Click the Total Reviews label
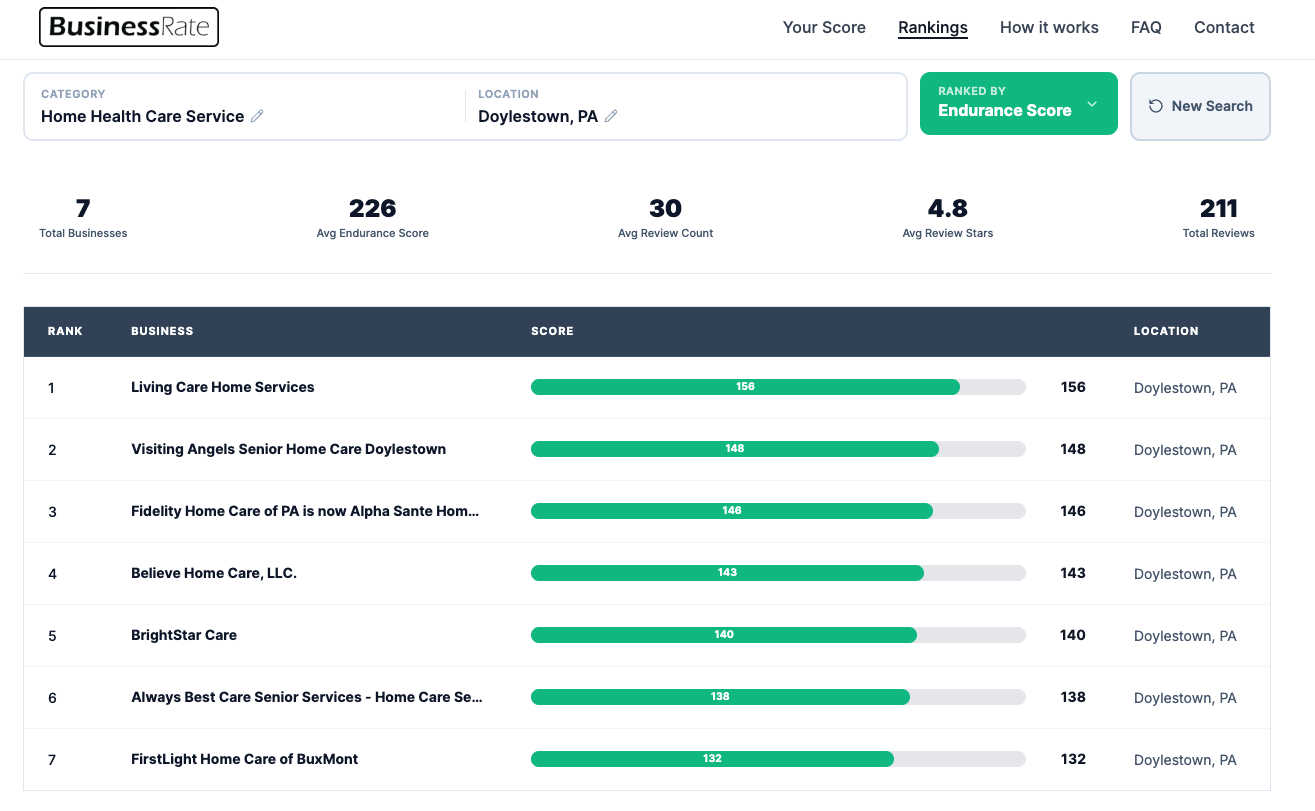Image resolution: width=1315 pixels, height=811 pixels. [x=1219, y=233]
